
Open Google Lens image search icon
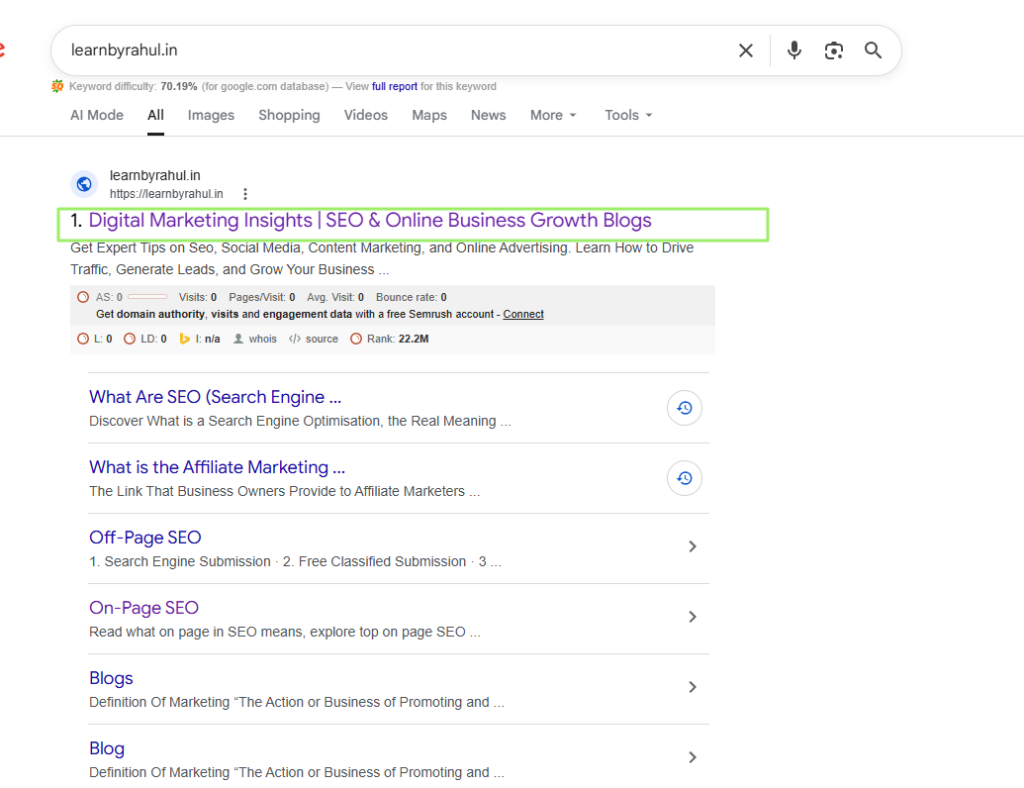coord(834,51)
